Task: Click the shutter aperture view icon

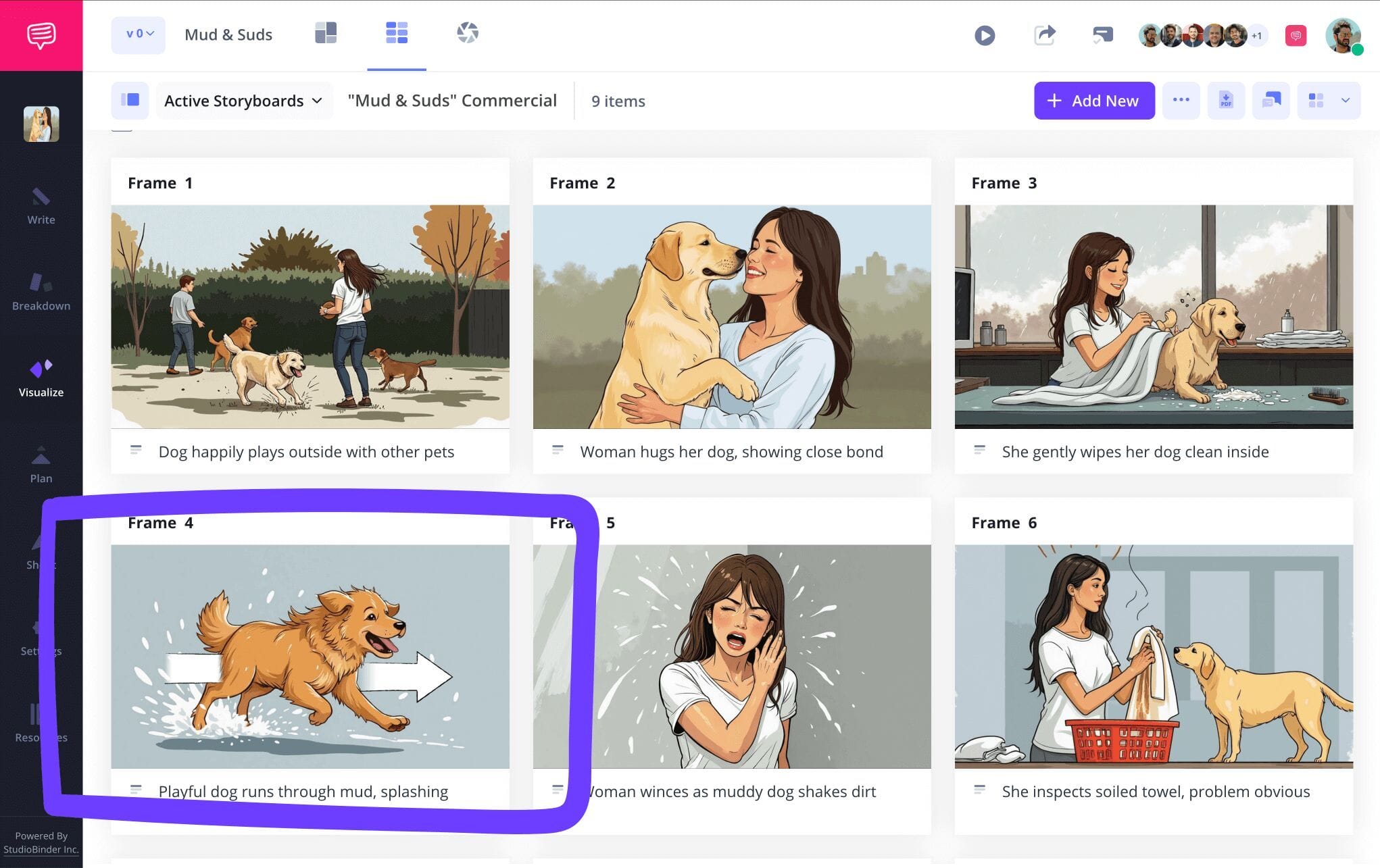Action: [467, 33]
